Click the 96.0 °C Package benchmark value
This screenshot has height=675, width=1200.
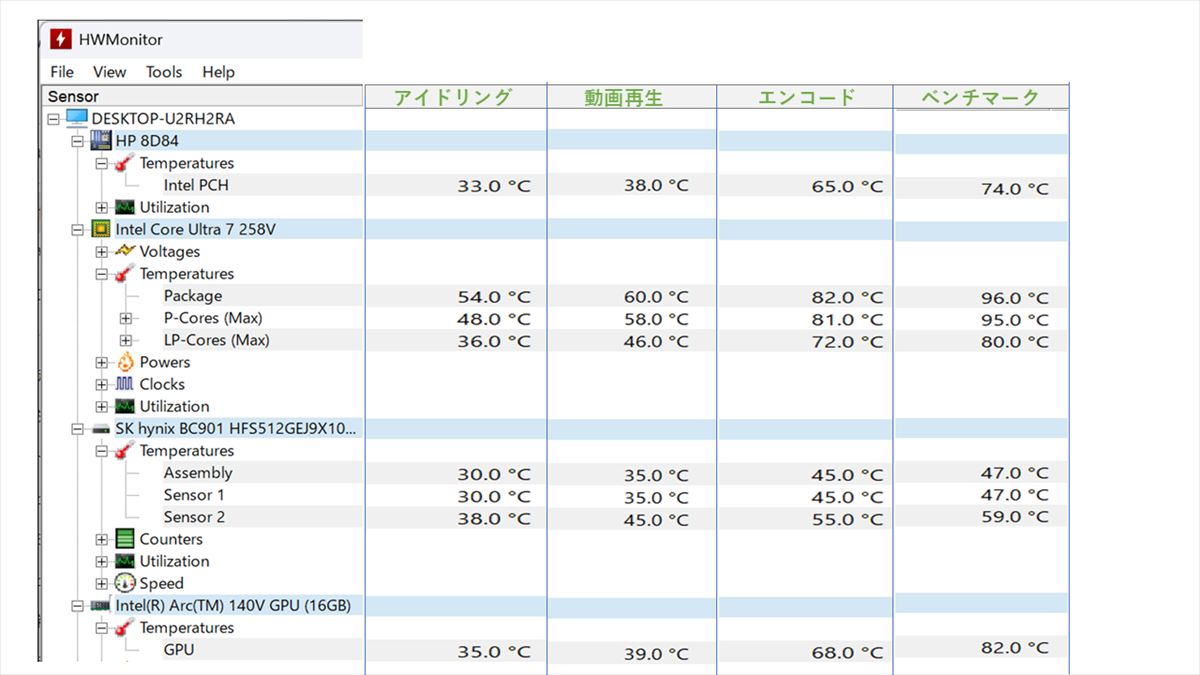click(x=1014, y=298)
